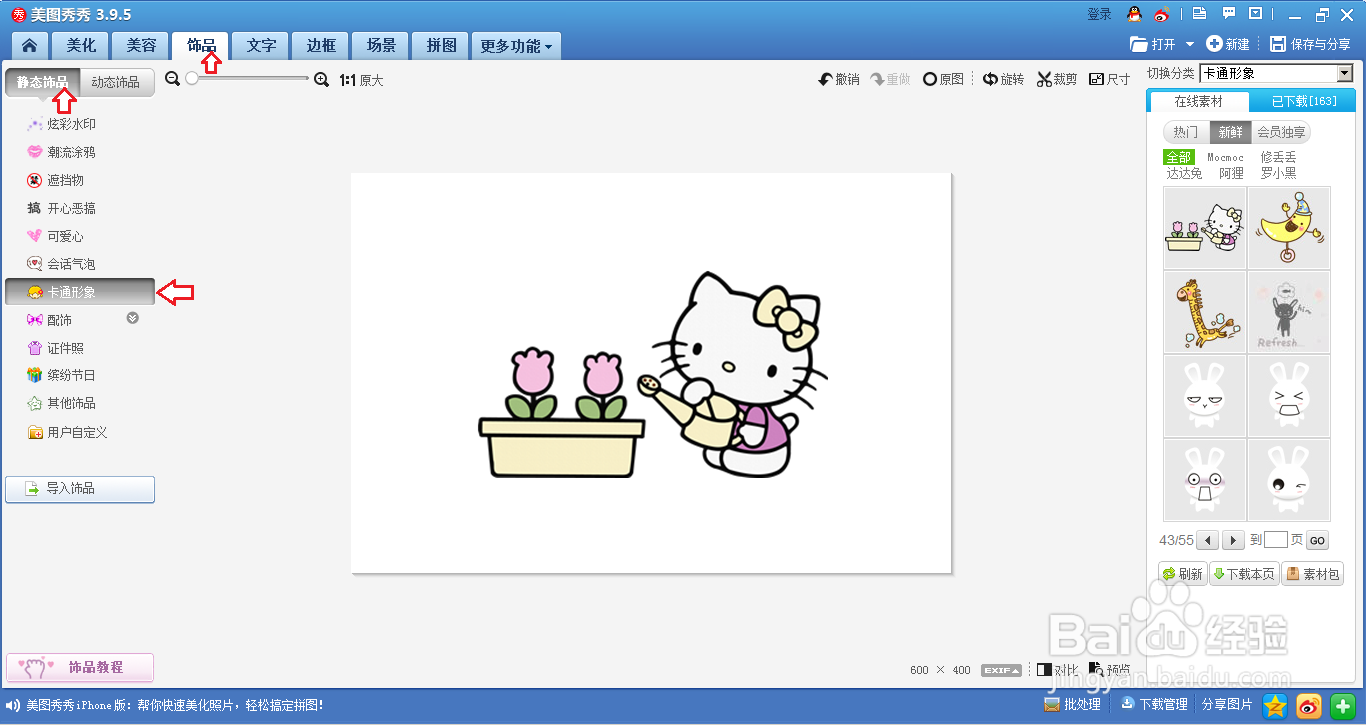Open the 切换分类 category dropdown
Image resolution: width=1366 pixels, height=725 pixels.
[x=1276, y=73]
